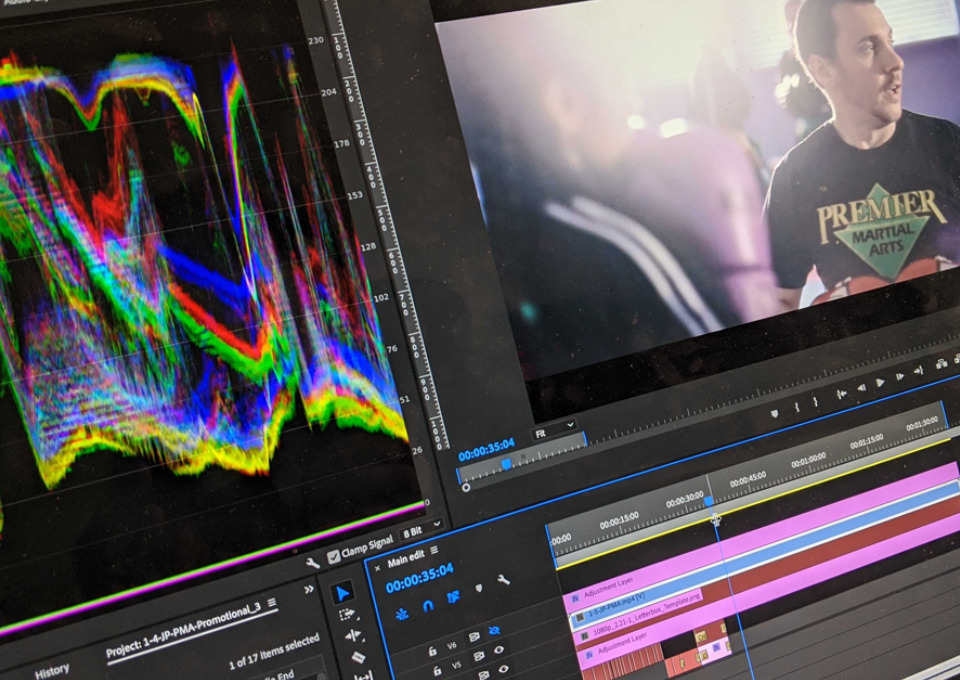Click the 00:01:00:00 mark on timeline ruler
The image size is (960, 680).
pyautogui.click(x=808, y=460)
